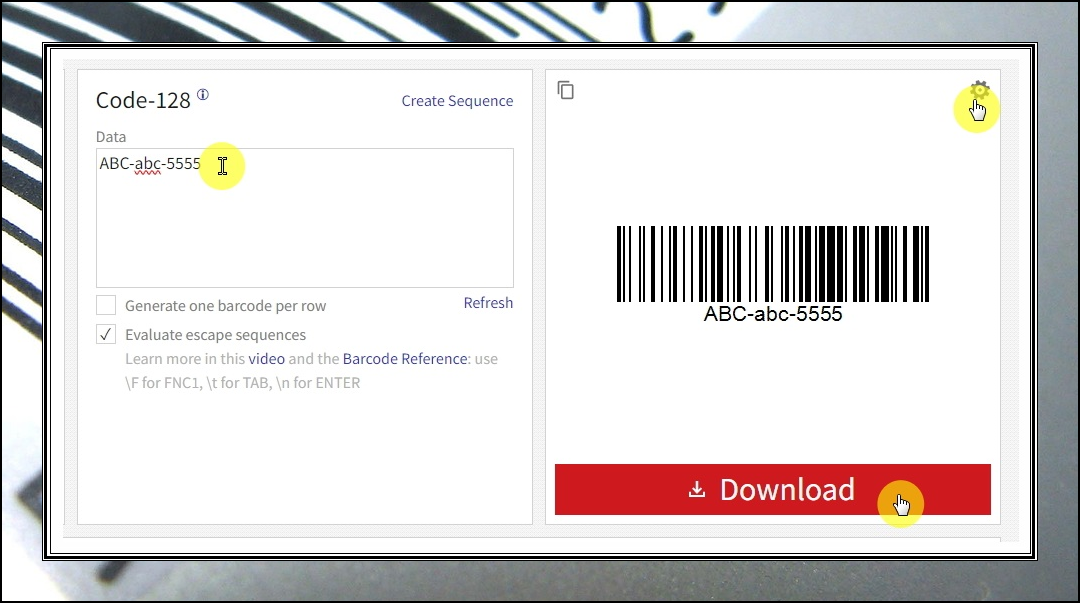Screen dimensions: 1080x603
Task: Copy barcode to clipboard icon
Action: tap(565, 90)
